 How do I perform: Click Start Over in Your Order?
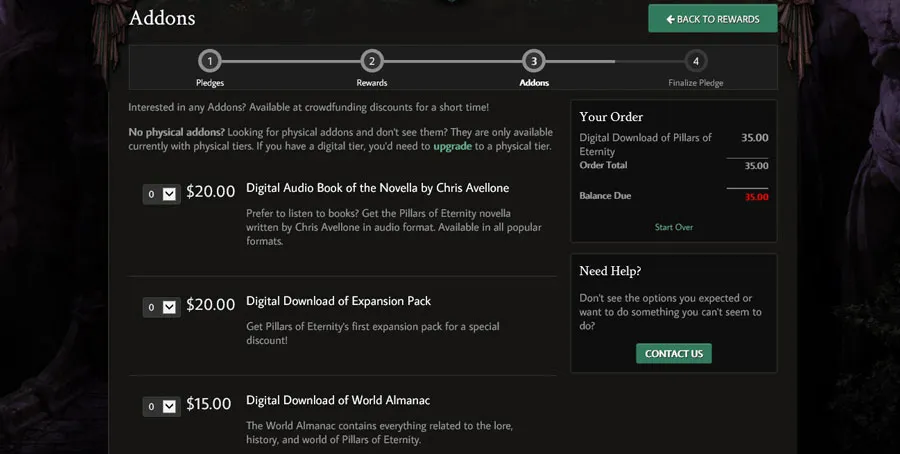(674, 227)
